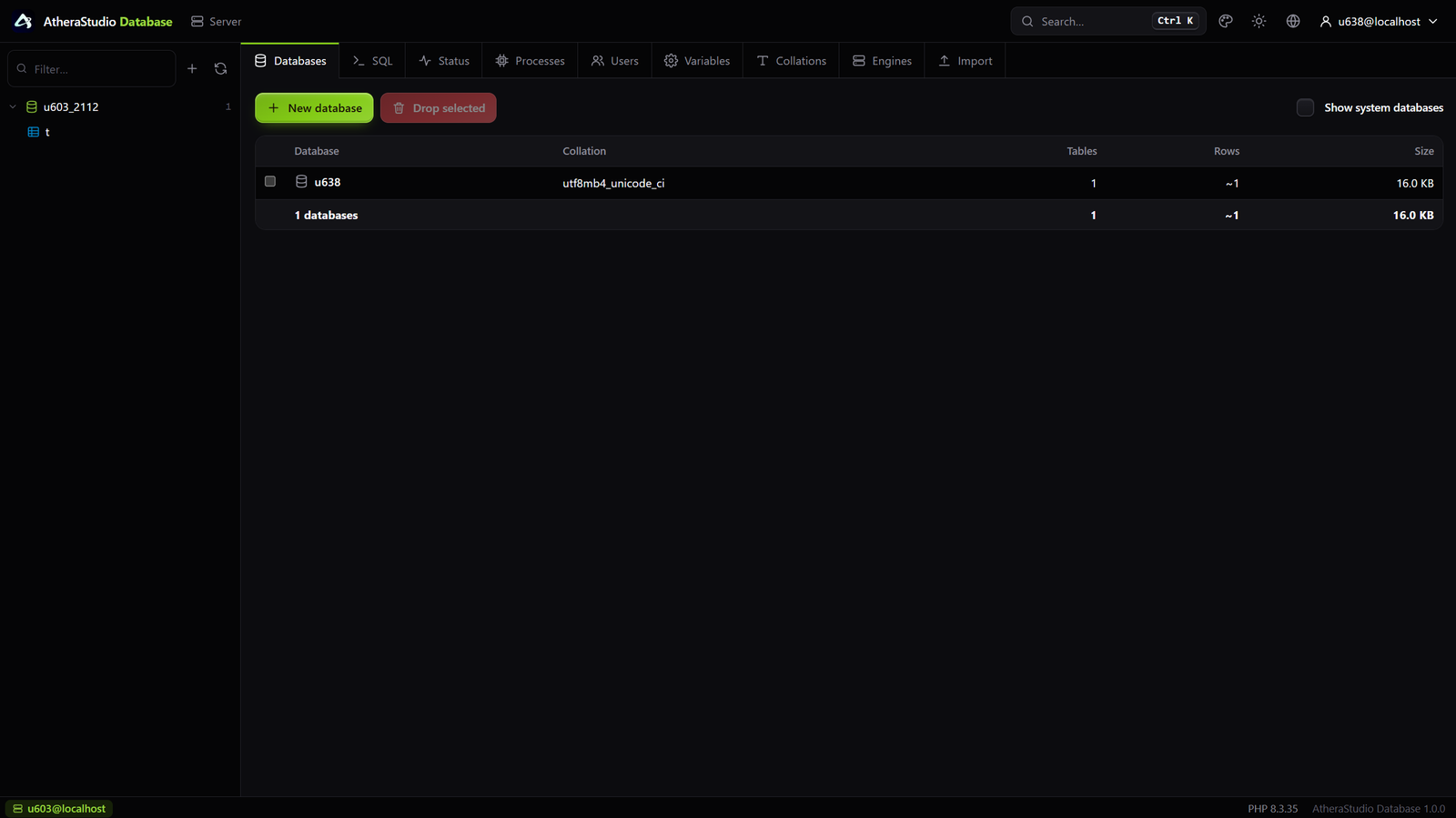Open the u638@localhost user dropdown
The image size is (1456, 818).
tap(1379, 21)
